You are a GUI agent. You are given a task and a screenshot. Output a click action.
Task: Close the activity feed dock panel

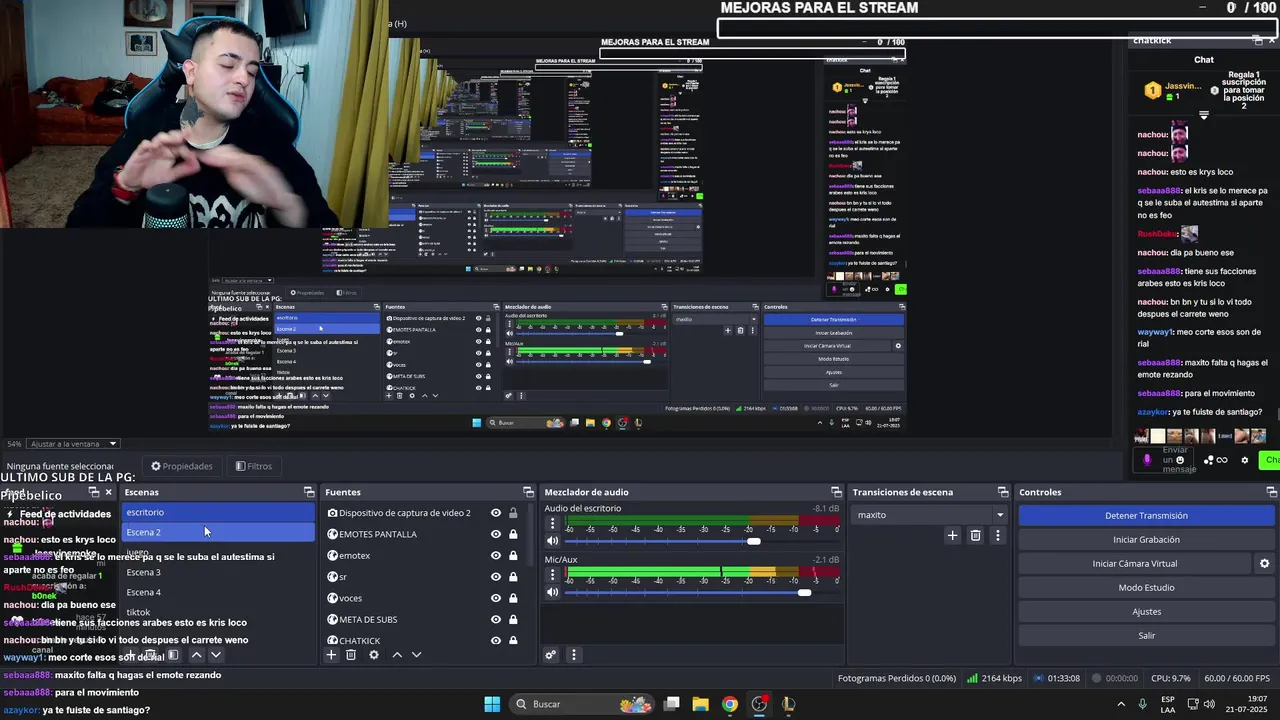[108, 492]
